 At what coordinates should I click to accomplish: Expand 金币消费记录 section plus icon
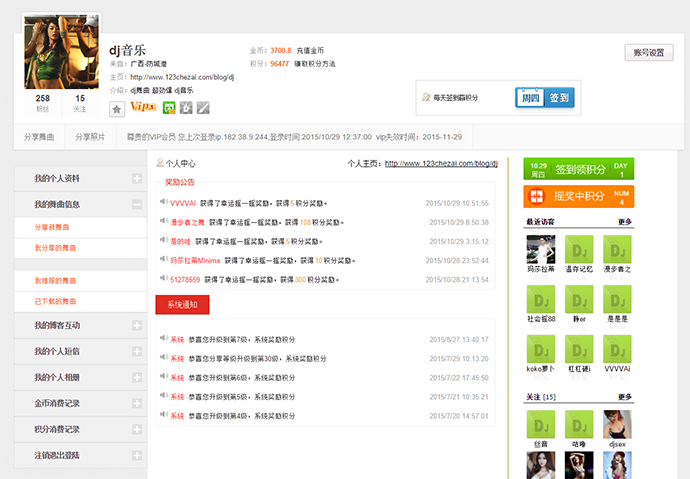tap(137, 403)
